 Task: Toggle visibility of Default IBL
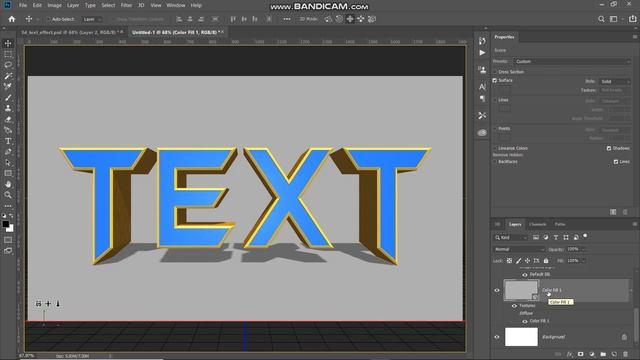[525, 275]
